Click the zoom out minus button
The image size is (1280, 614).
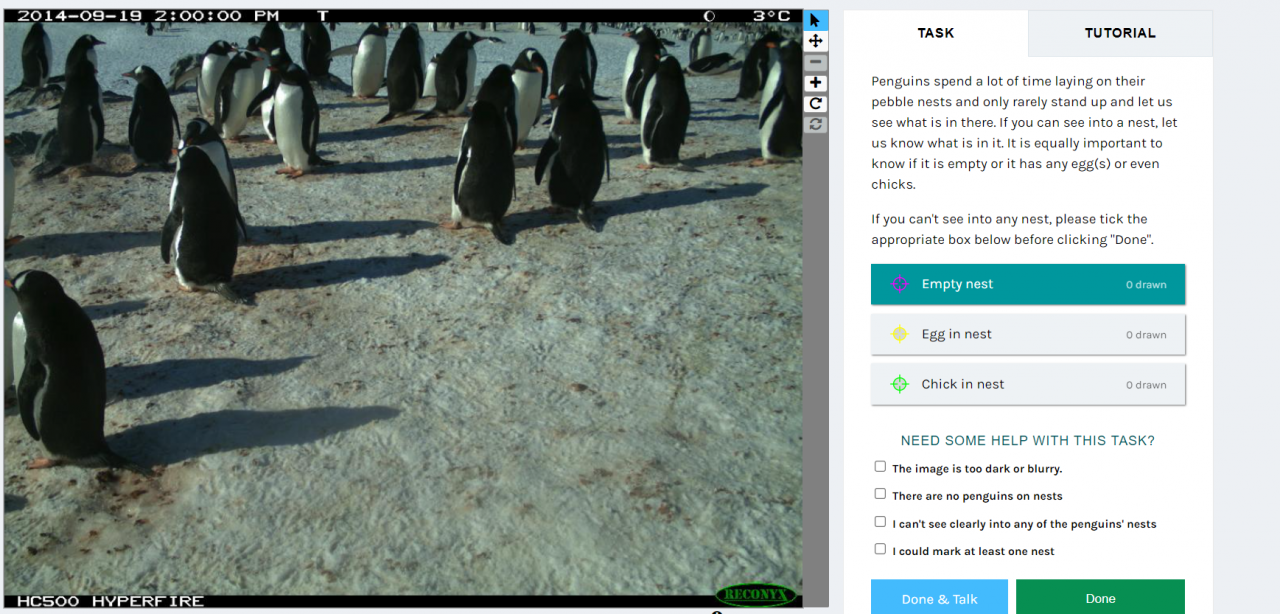[816, 62]
